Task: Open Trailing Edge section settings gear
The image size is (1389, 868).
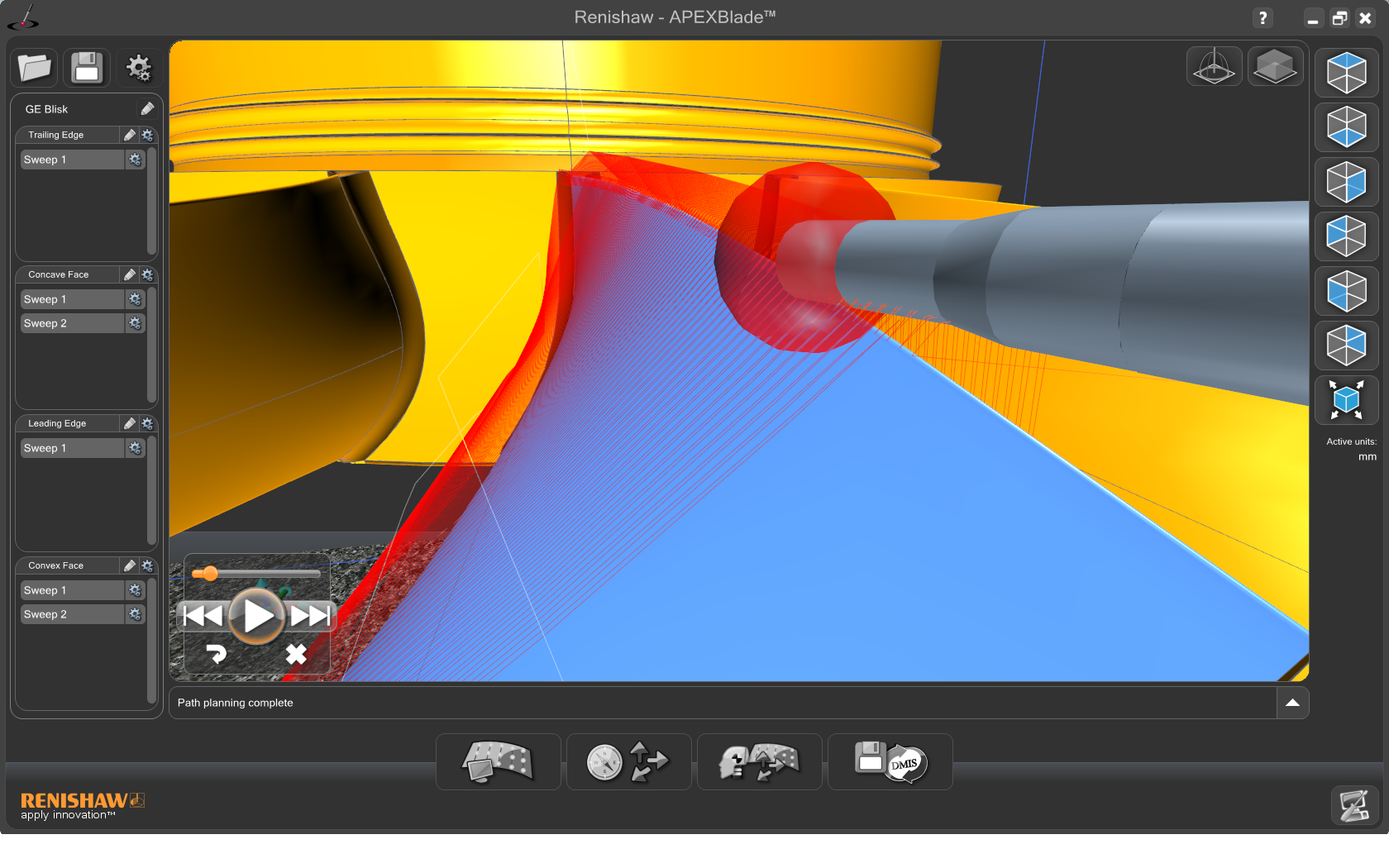Action: tap(147, 135)
